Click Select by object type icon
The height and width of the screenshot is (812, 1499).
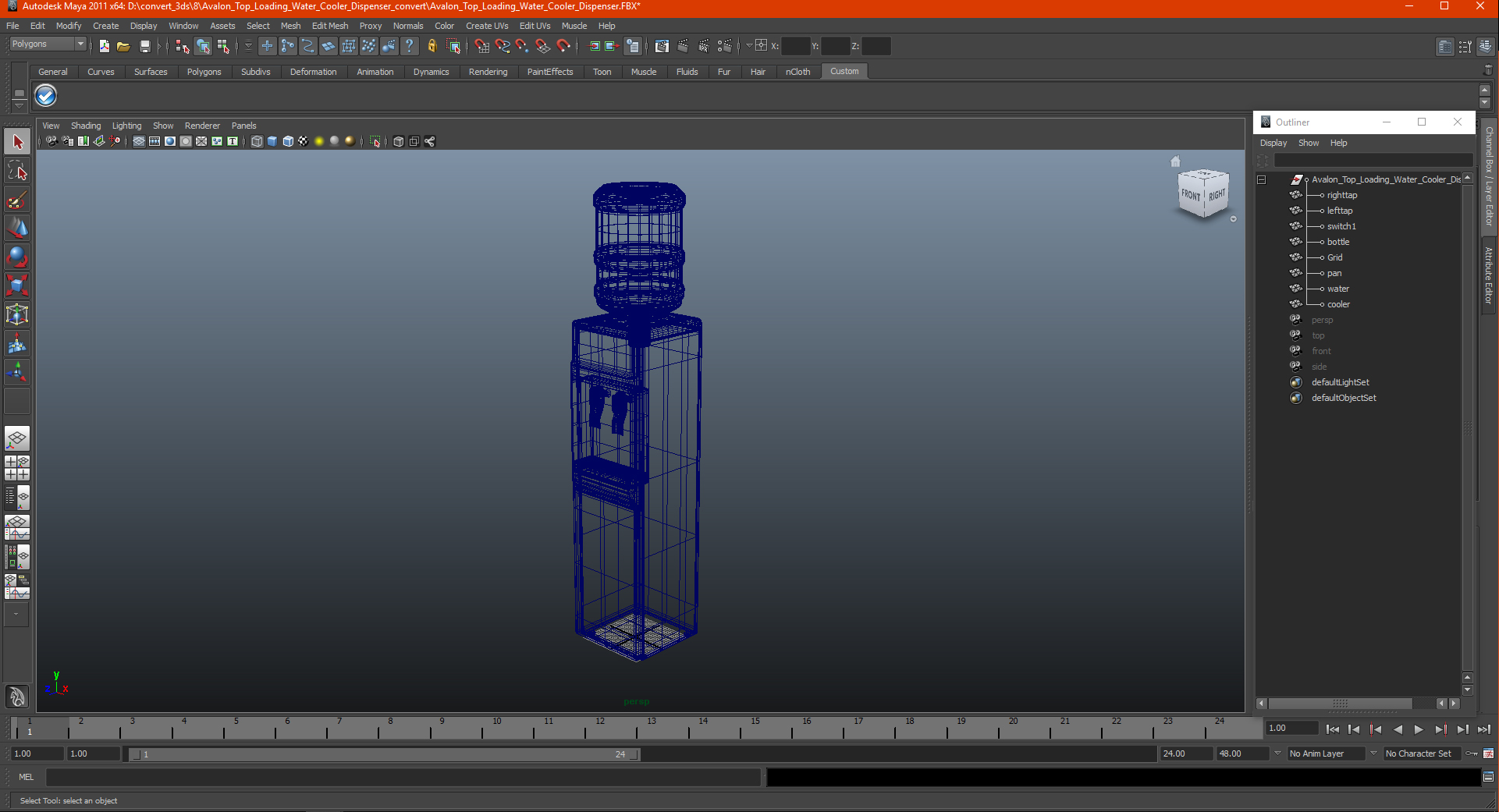pos(203,46)
